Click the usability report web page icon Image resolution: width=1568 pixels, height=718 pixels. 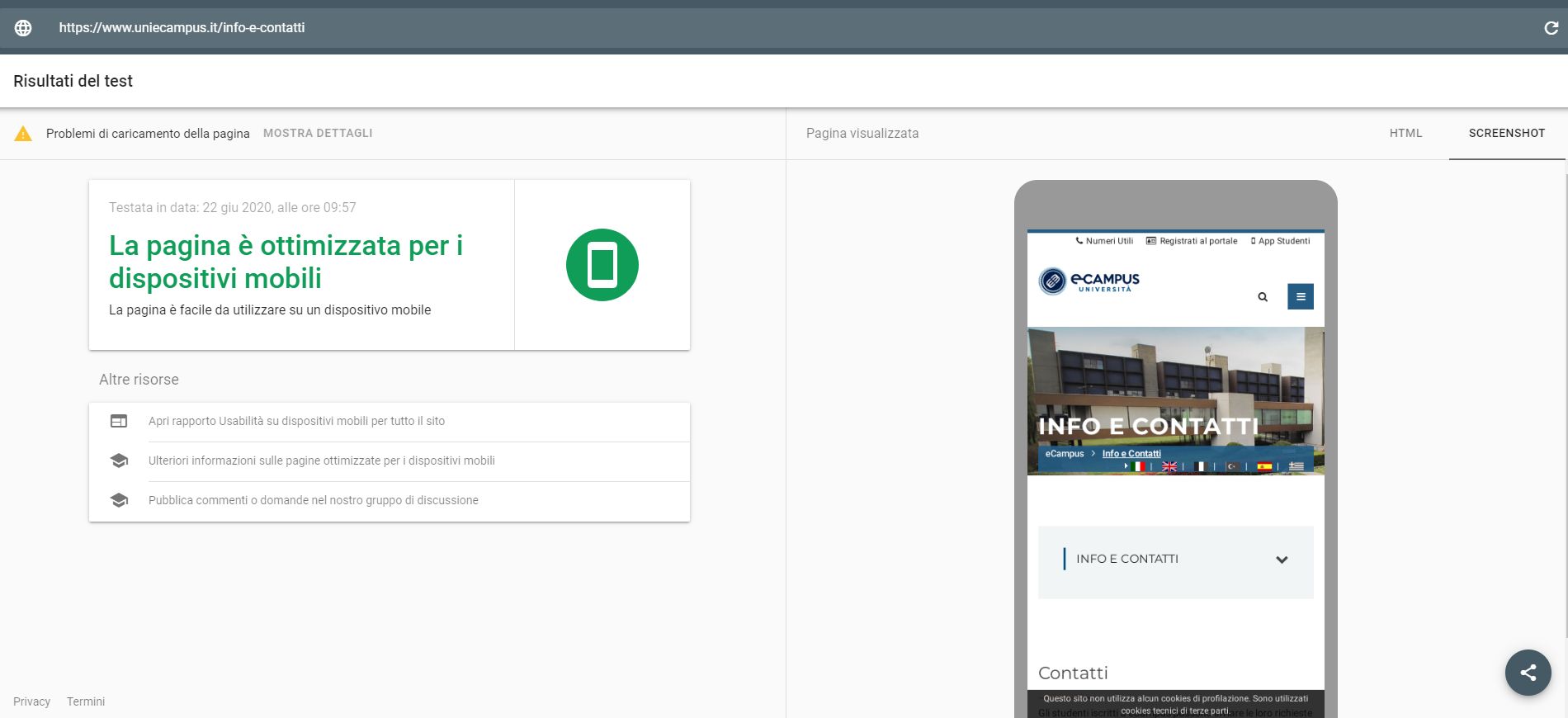tap(119, 421)
